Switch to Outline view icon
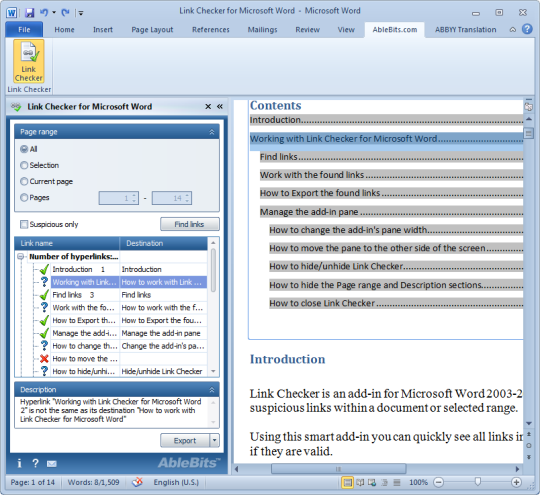 point(384,483)
